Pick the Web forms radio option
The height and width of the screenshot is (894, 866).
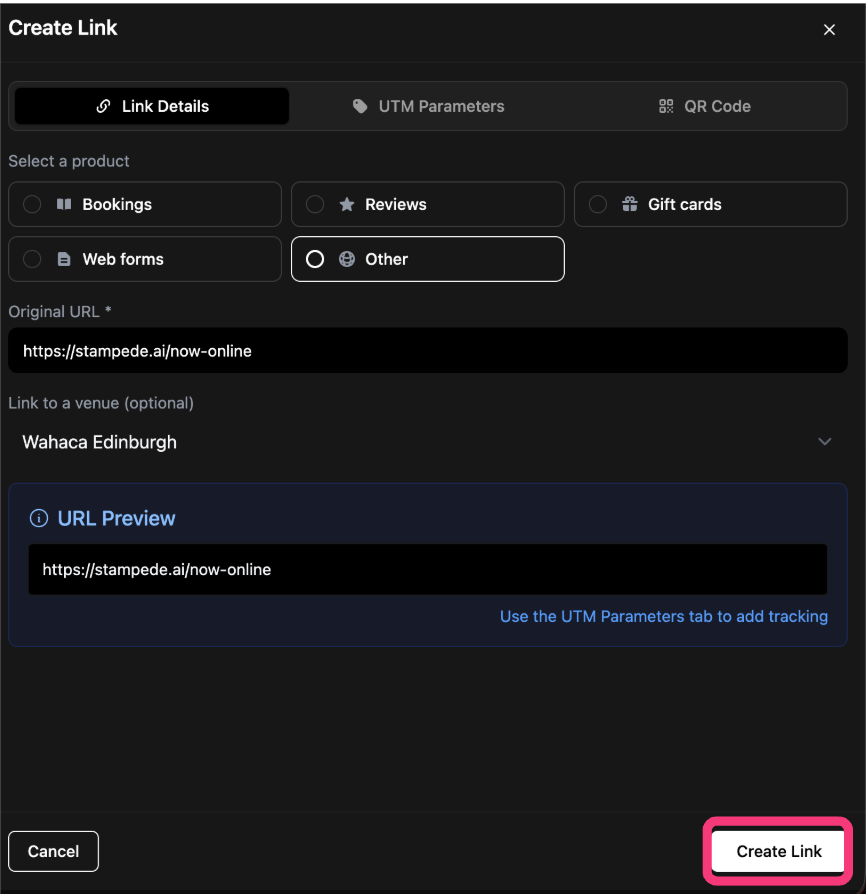tap(32, 259)
